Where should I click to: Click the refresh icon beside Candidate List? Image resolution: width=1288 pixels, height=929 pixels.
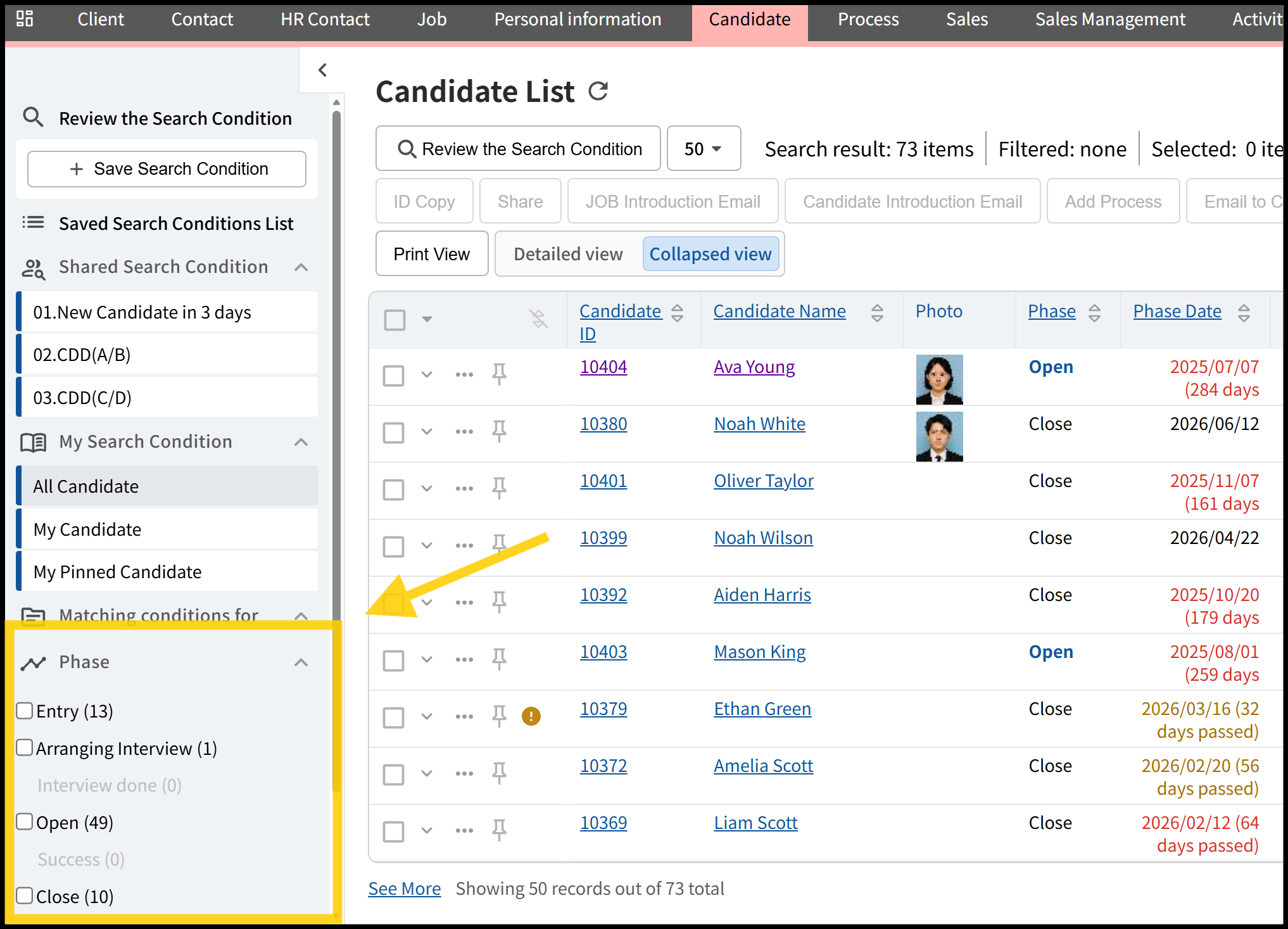point(598,91)
